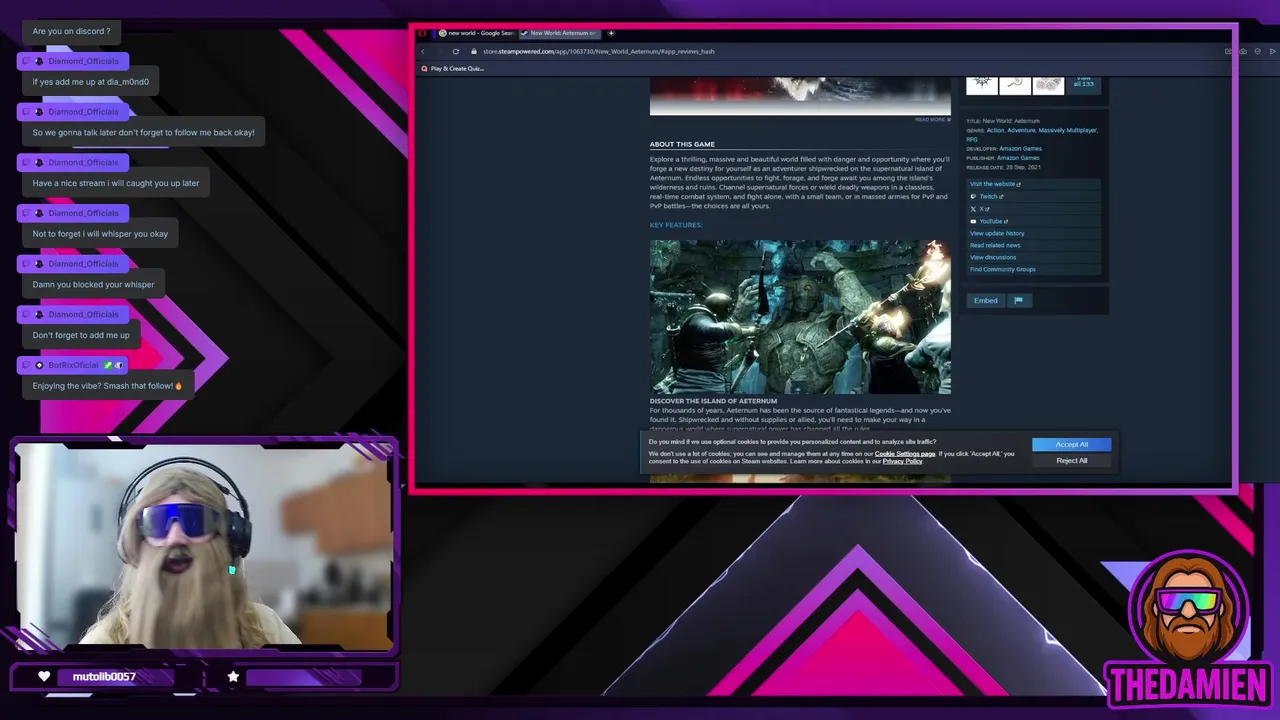Click chat message 'If yes add me up at dia_m0nd0'
This screenshot has width=1280, height=720.
90,82
